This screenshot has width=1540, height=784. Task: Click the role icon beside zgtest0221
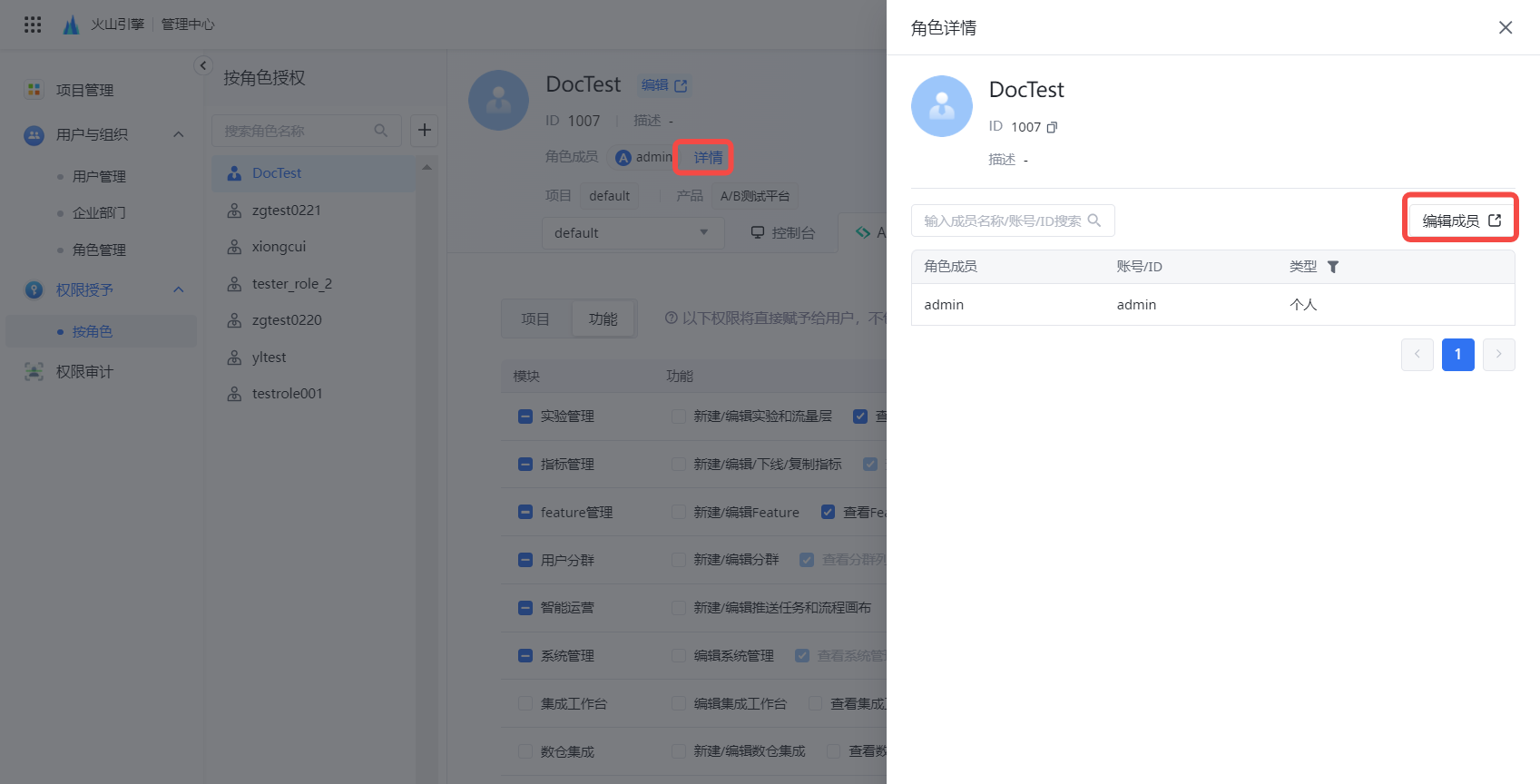pyautogui.click(x=234, y=211)
